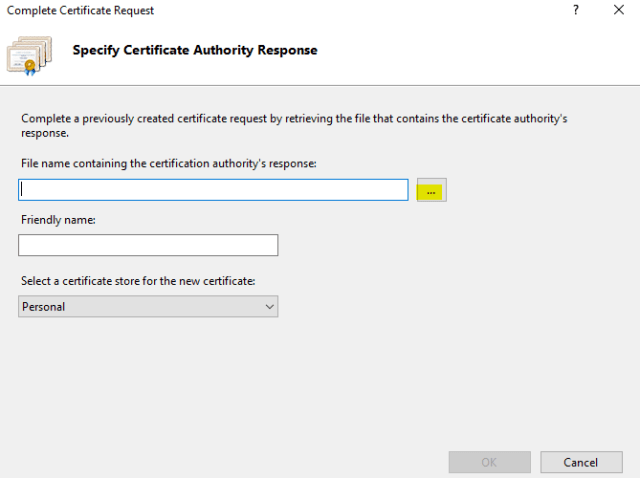The height and width of the screenshot is (478, 640).
Task: Open the certificate store combo box
Action: pyautogui.click(x=148, y=307)
